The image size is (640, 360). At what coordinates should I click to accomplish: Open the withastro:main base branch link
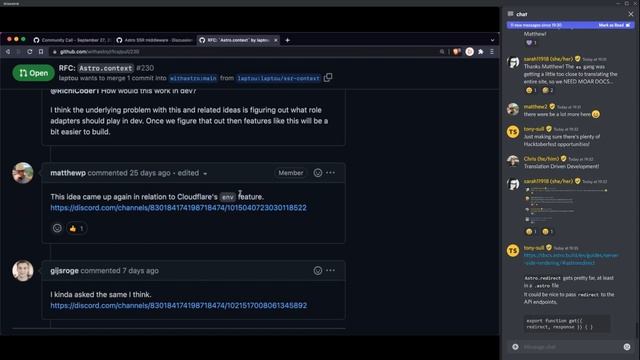193,78
